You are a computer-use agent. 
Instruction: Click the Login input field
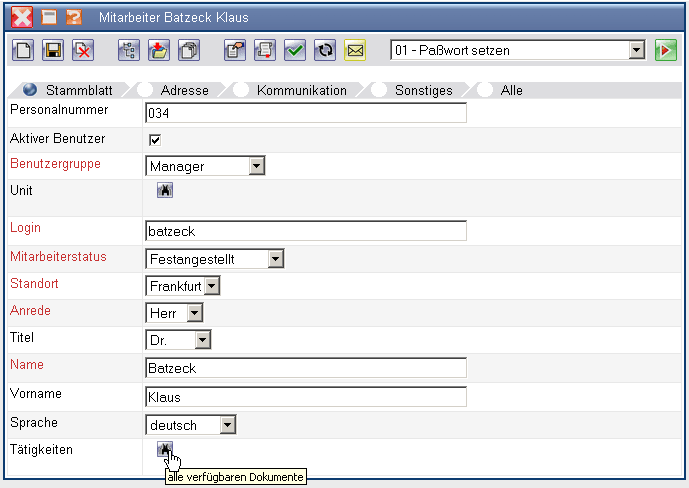(x=306, y=231)
